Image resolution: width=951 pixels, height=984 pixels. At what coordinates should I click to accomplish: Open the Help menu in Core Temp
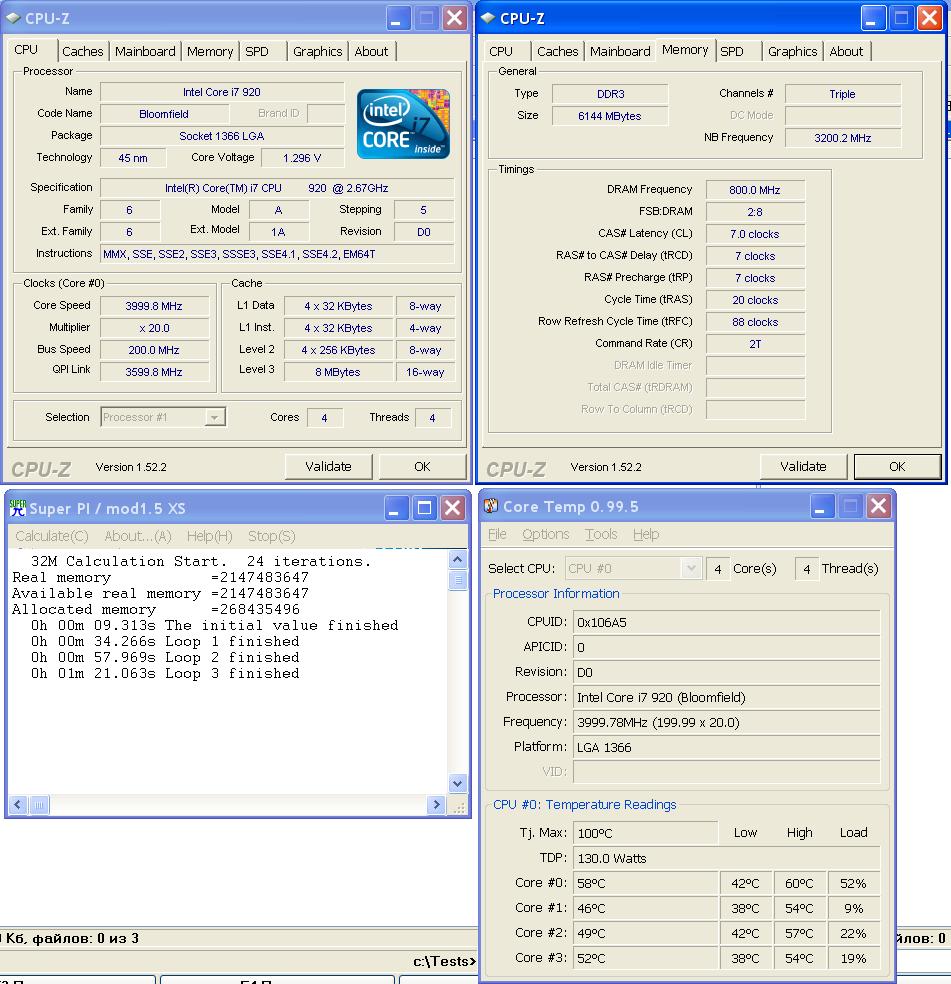[646, 534]
